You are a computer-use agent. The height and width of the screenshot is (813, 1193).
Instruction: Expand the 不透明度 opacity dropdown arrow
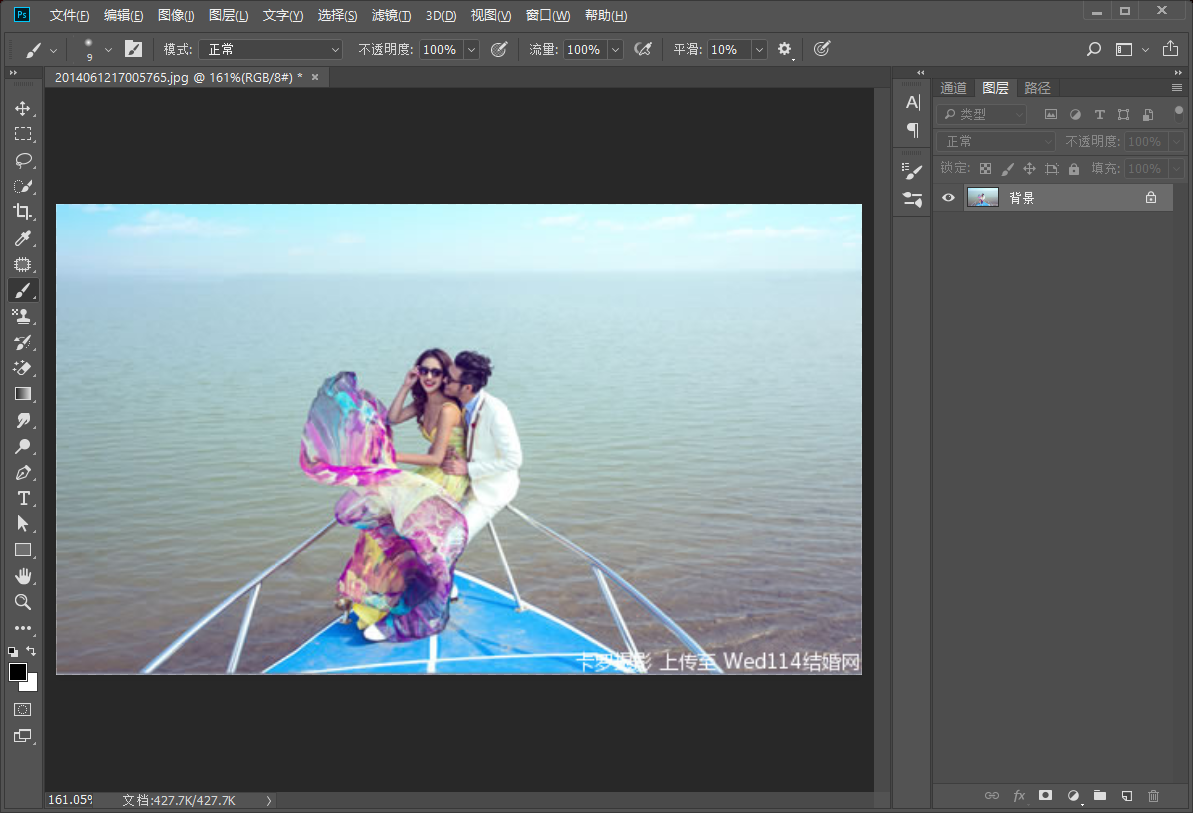471,49
